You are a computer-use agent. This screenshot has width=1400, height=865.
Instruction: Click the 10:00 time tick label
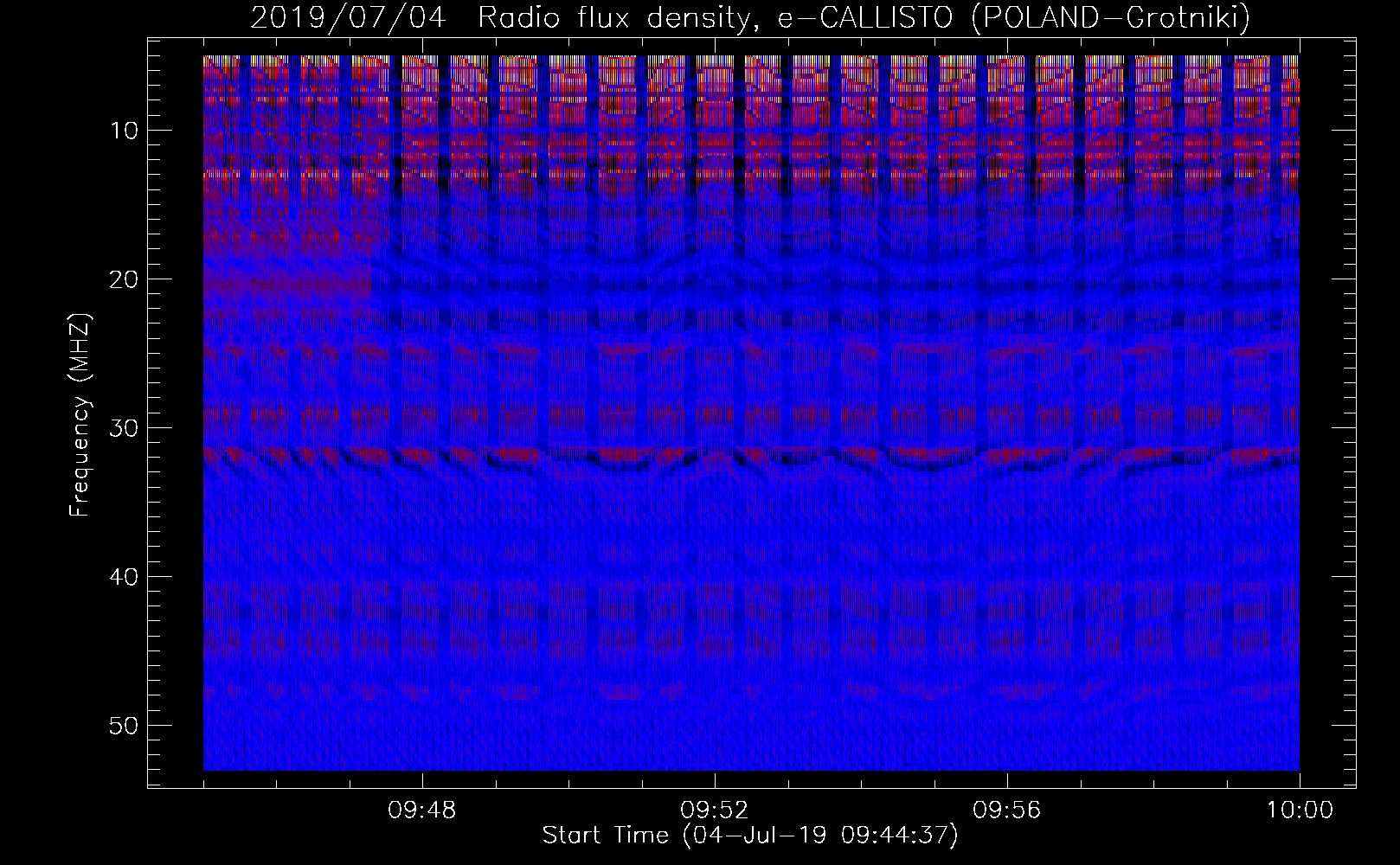[x=1300, y=811]
